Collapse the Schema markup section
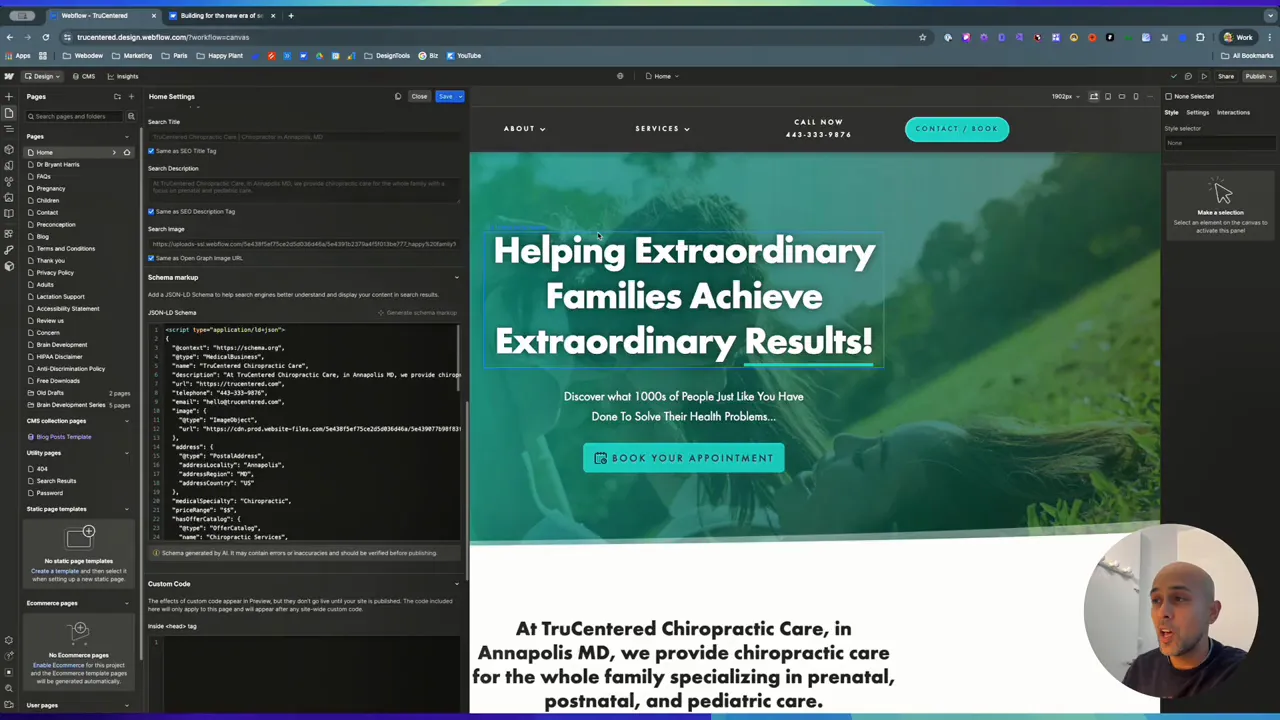This screenshot has width=1280, height=720. [x=457, y=277]
